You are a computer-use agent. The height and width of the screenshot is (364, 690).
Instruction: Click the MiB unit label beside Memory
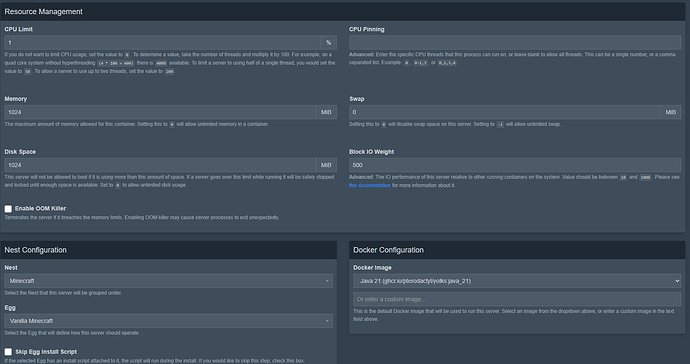pyautogui.click(x=326, y=112)
